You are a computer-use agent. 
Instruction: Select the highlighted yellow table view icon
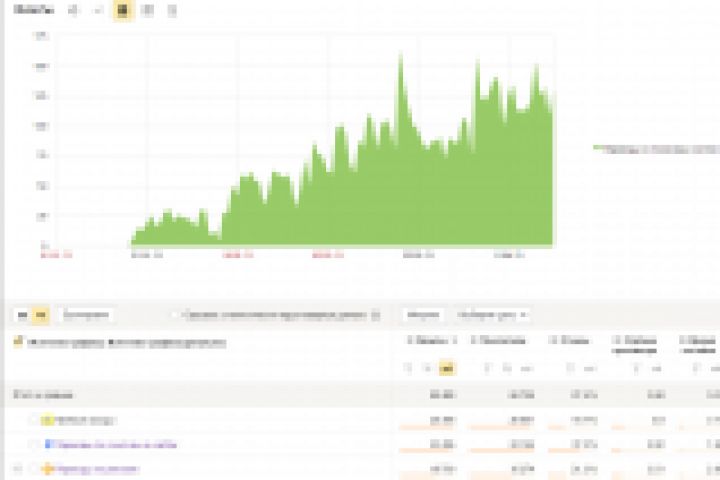(x=41, y=315)
